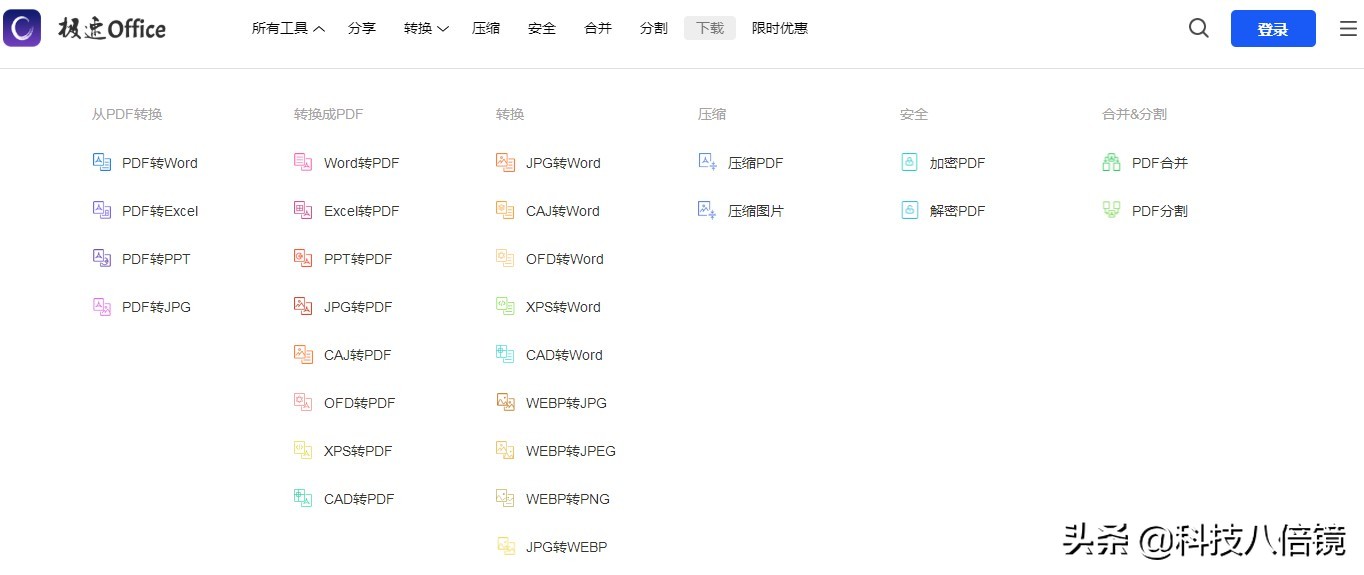Open the Word转PDF link
This screenshot has width=1364, height=575.
pyautogui.click(x=362, y=163)
